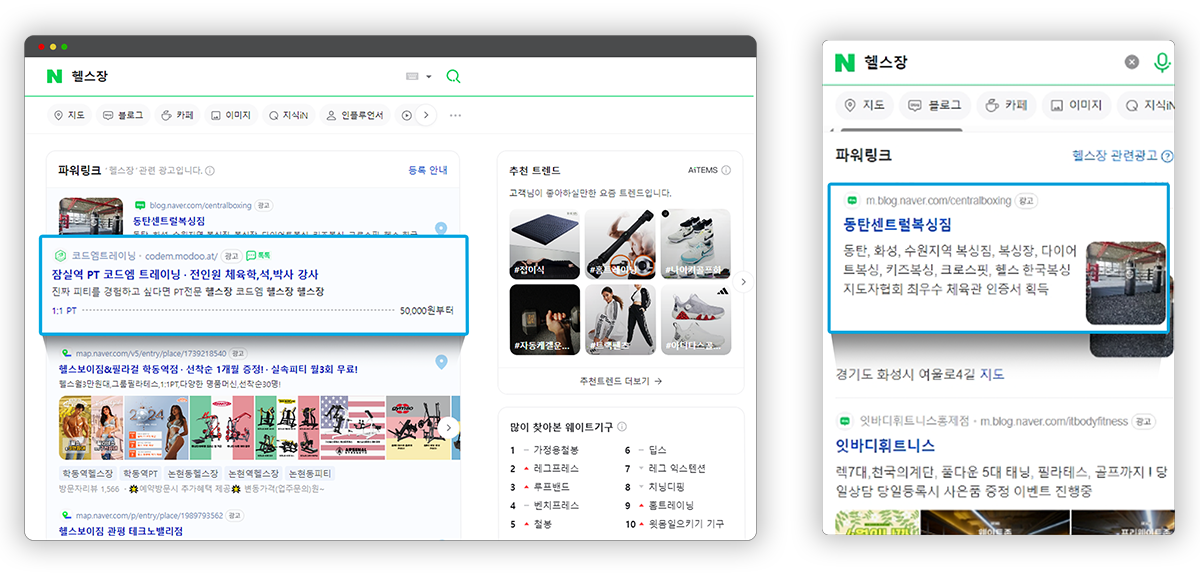1200x576 pixels.
Task: Click 딥스 in ranking list
Action: point(658,450)
